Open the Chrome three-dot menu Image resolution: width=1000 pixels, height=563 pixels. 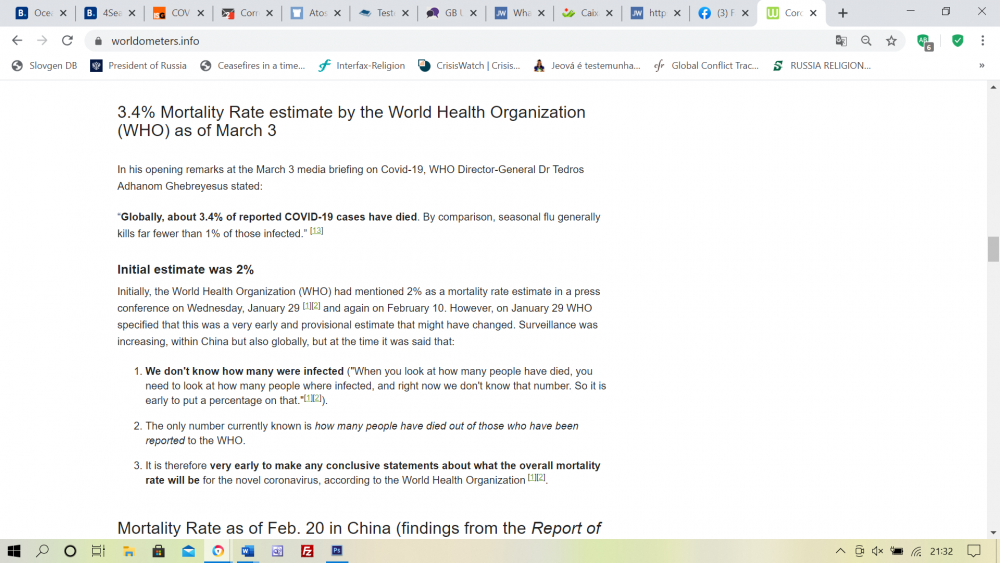(985, 41)
